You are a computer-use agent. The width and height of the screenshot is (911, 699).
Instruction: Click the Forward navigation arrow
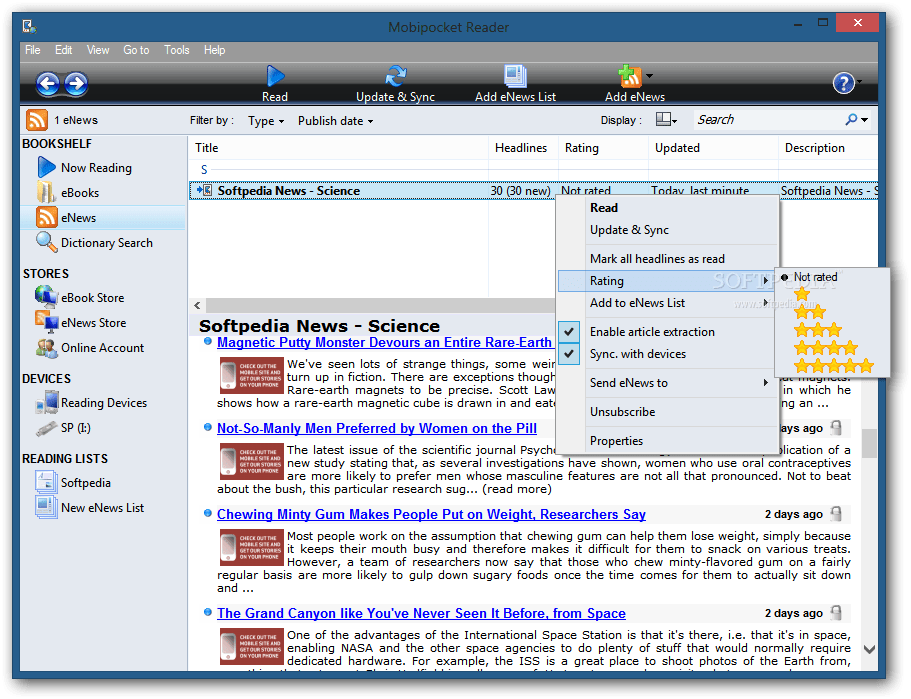76,84
